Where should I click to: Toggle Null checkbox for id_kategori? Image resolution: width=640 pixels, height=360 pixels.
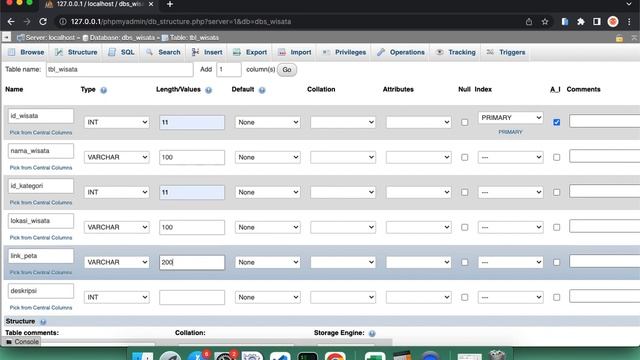tap(464, 192)
